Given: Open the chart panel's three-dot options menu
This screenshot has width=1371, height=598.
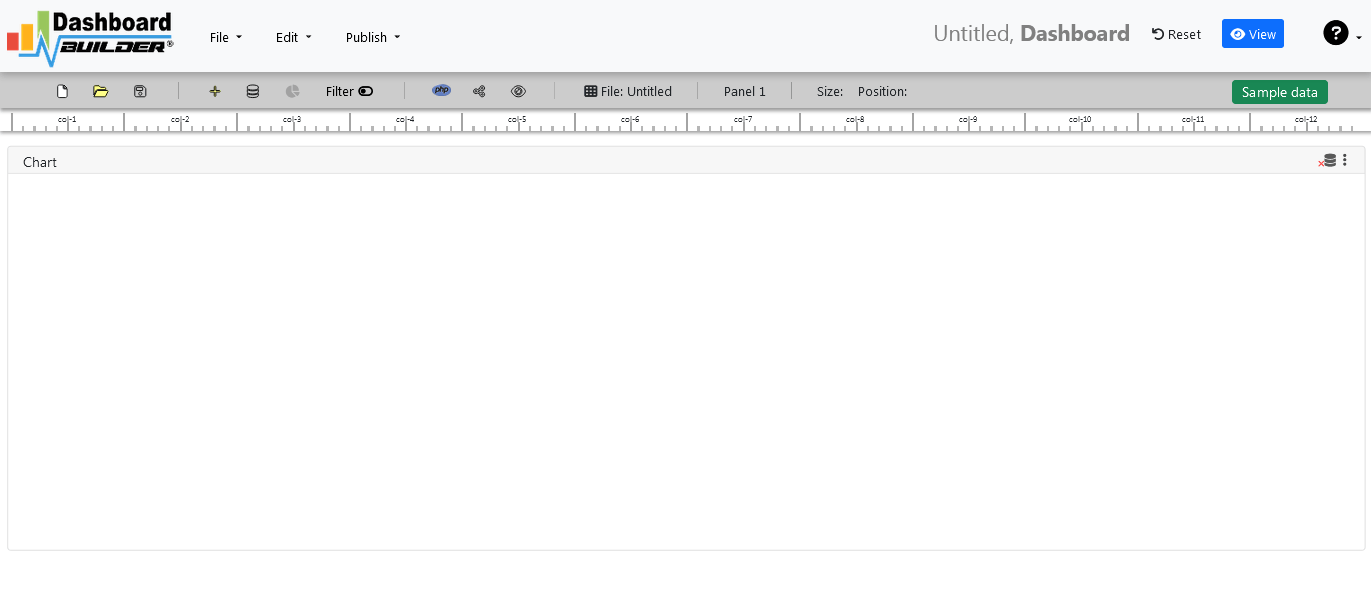Looking at the screenshot, I should [1345, 160].
